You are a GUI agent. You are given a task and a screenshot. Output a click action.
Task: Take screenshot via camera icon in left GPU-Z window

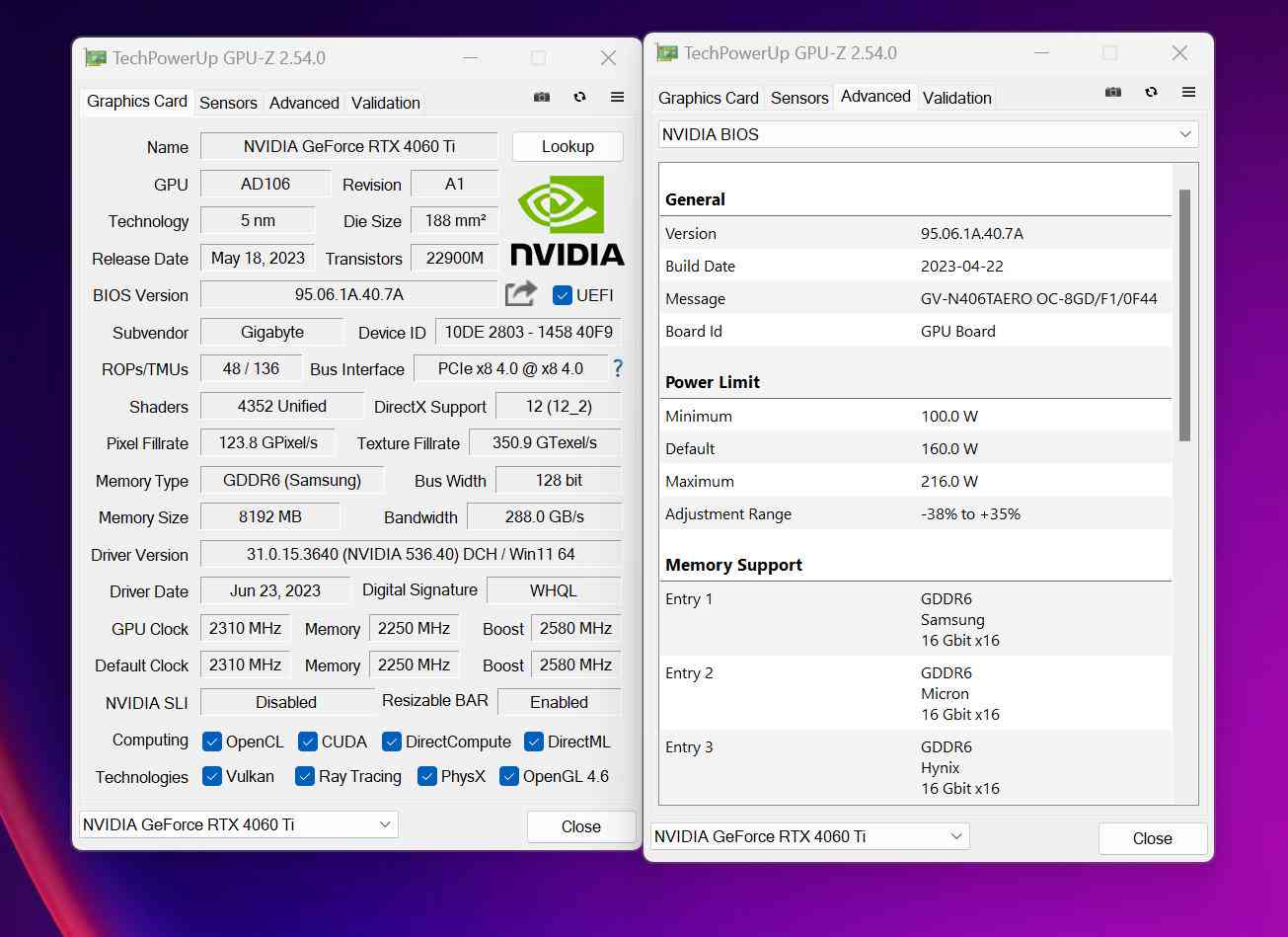541,97
